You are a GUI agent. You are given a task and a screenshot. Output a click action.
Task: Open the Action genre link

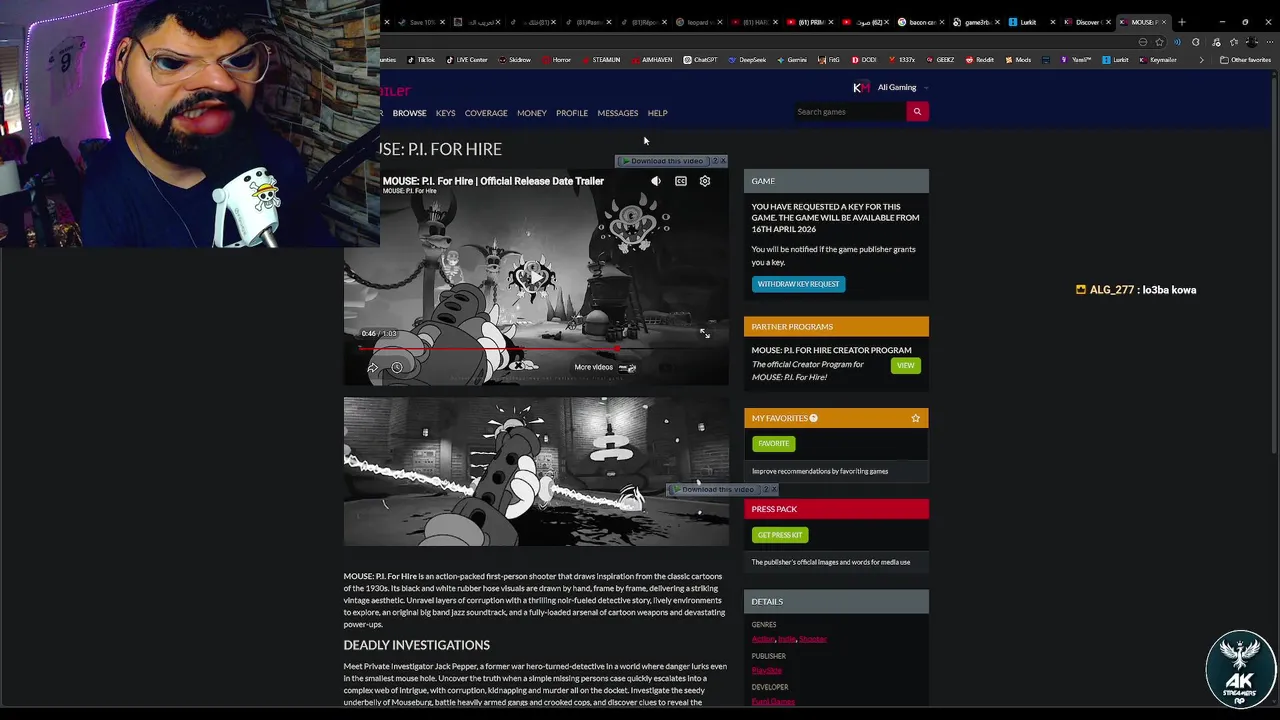(763, 639)
